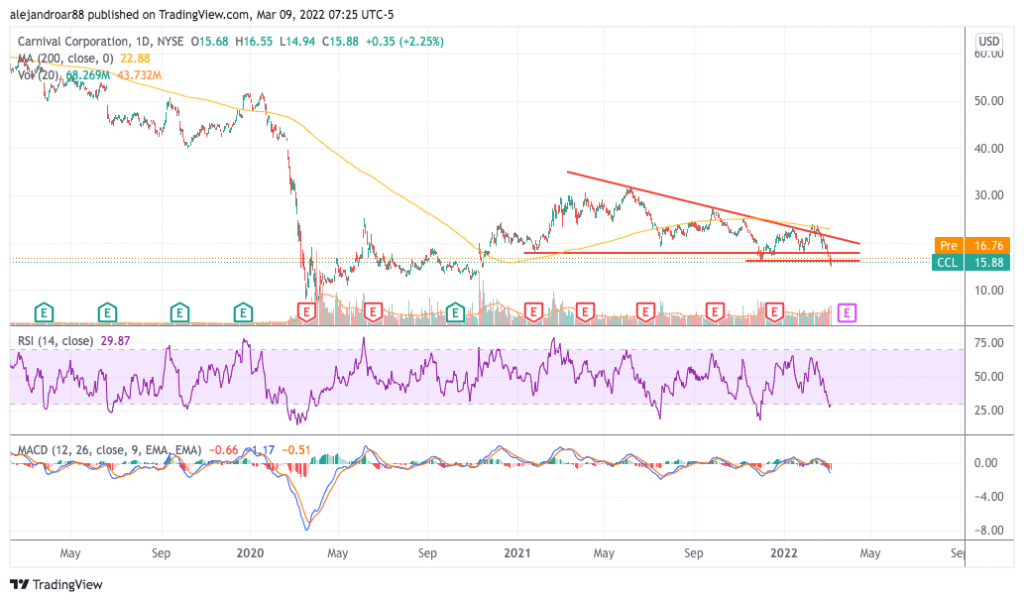The width and height of the screenshot is (1024, 602).
Task: Click the green E marker just before 2020
Action: pyautogui.click(x=243, y=313)
